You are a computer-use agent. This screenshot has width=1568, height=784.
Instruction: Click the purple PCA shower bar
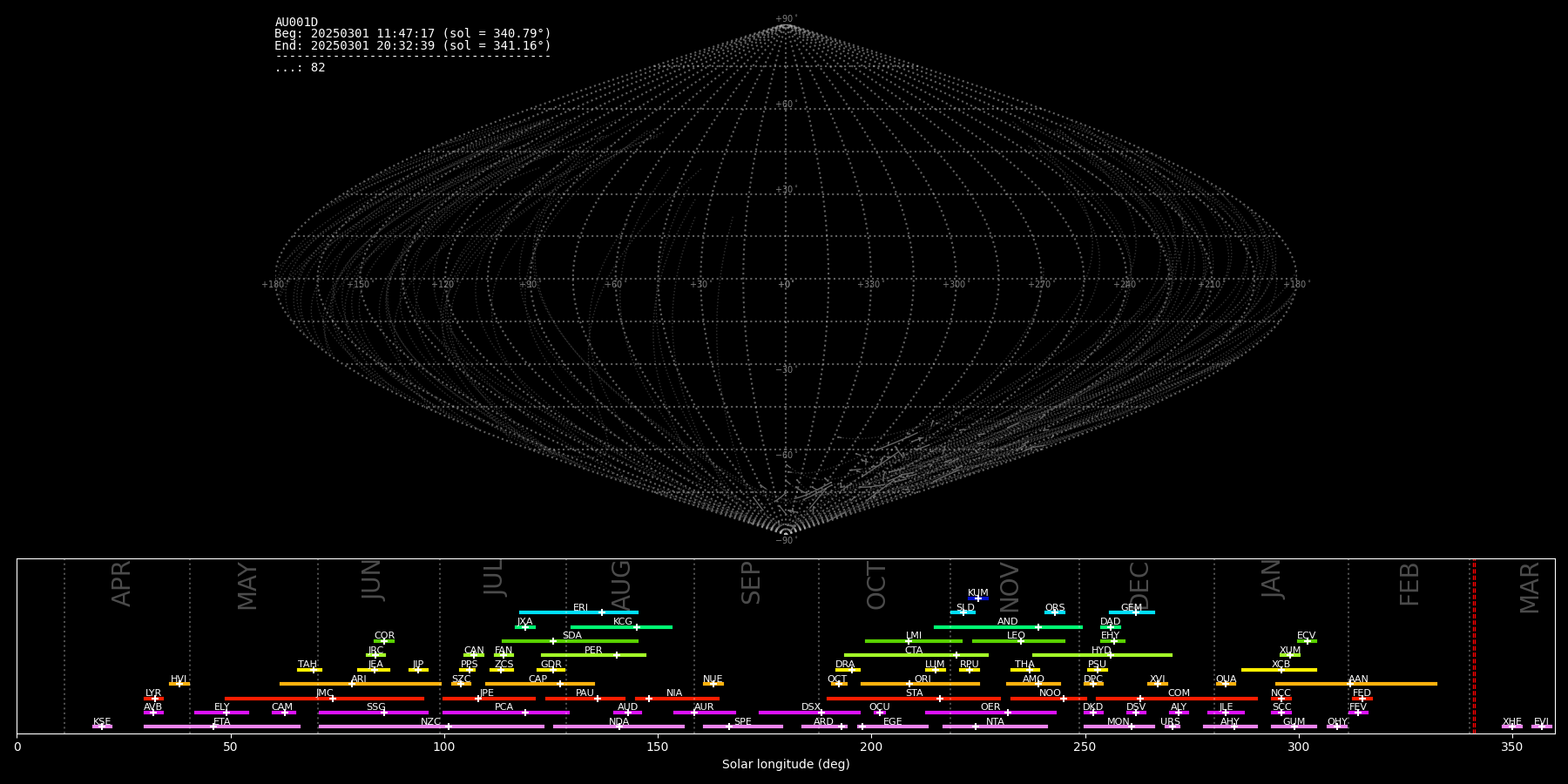click(505, 713)
